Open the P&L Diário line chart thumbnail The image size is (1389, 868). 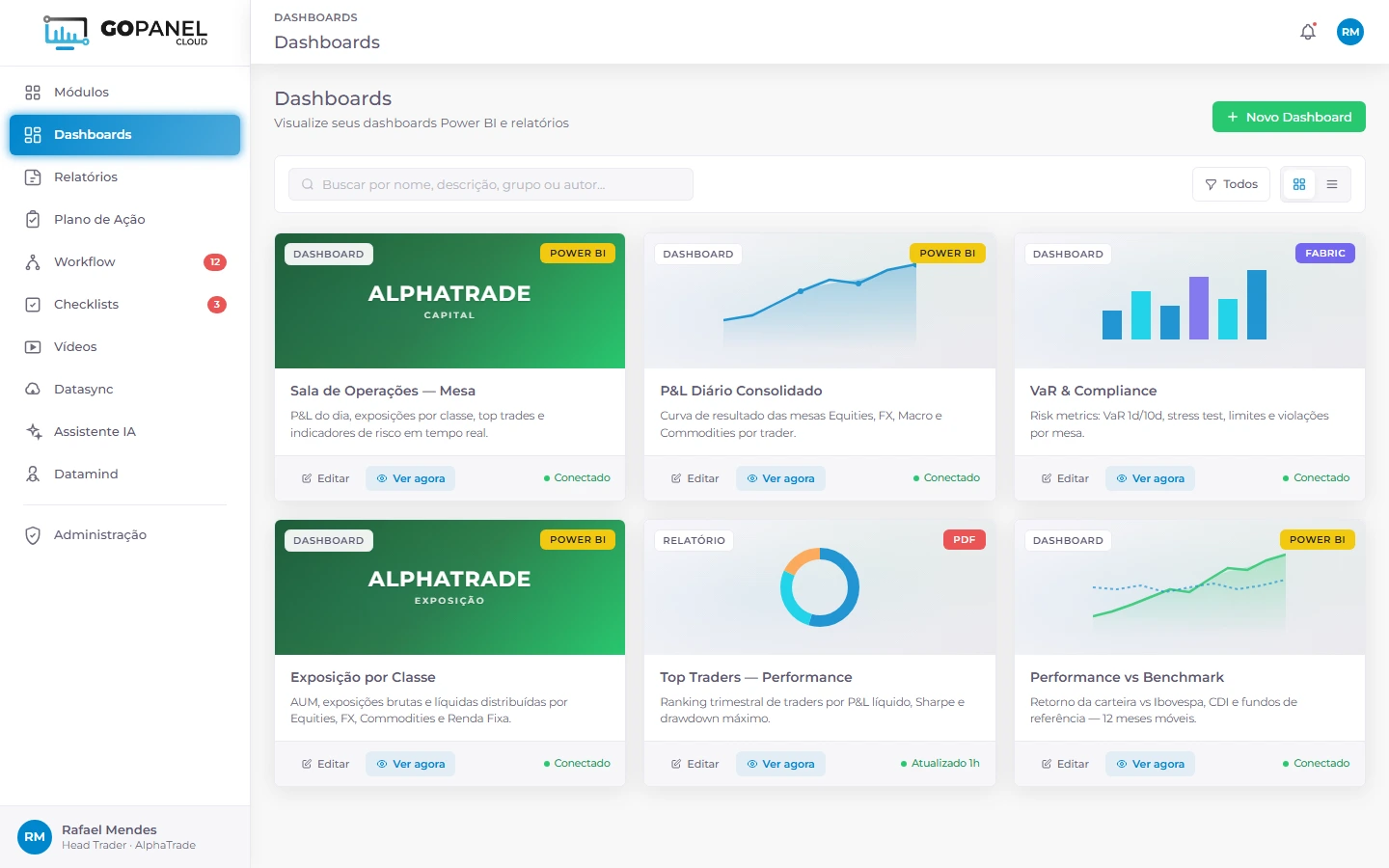coord(820,301)
